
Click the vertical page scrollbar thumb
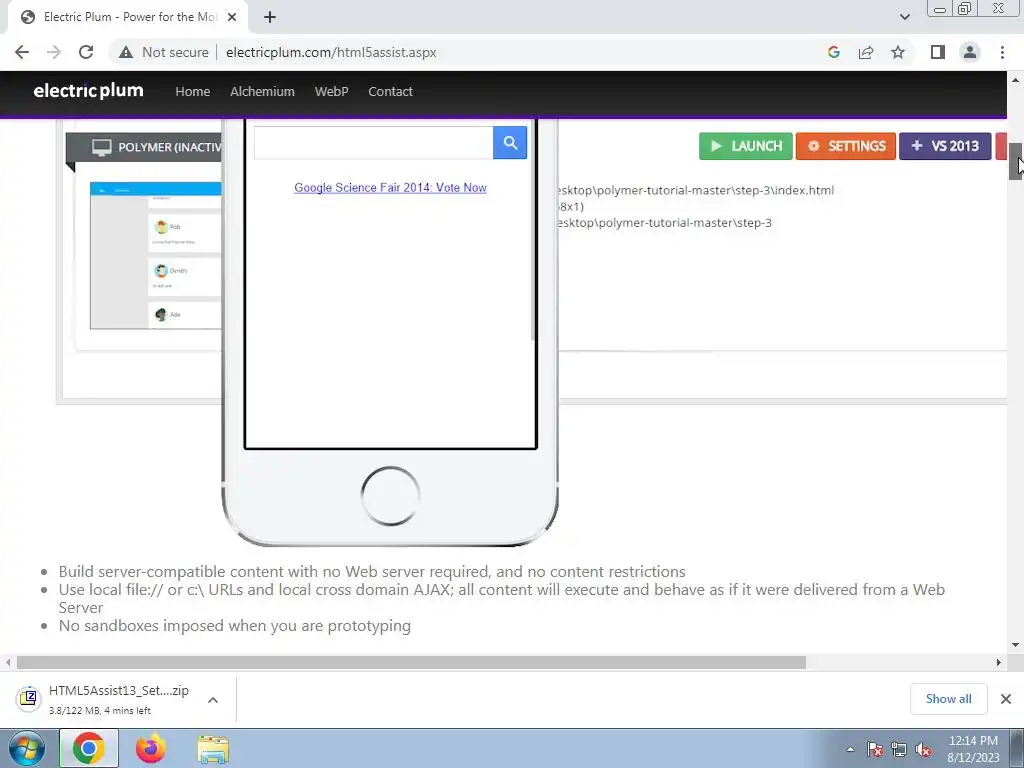(1015, 161)
